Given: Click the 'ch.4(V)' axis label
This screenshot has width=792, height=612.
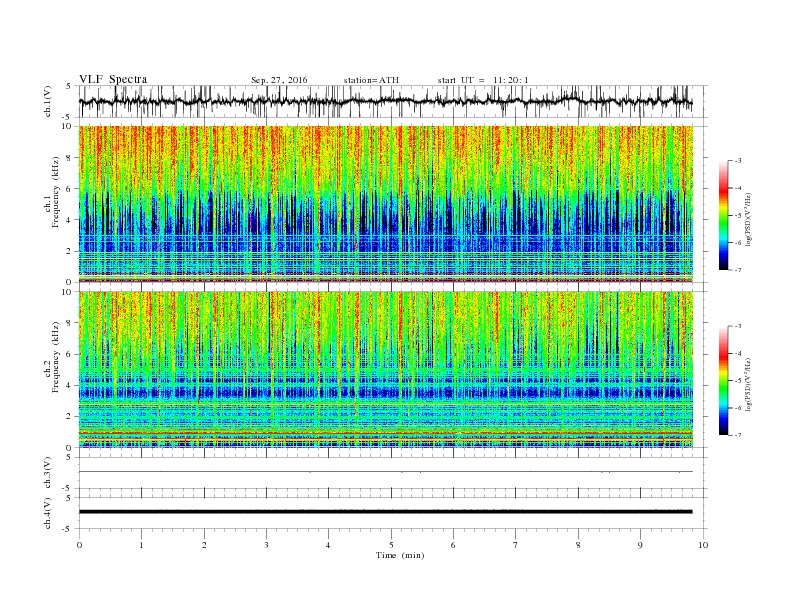Looking at the screenshot, I should 48,513.
